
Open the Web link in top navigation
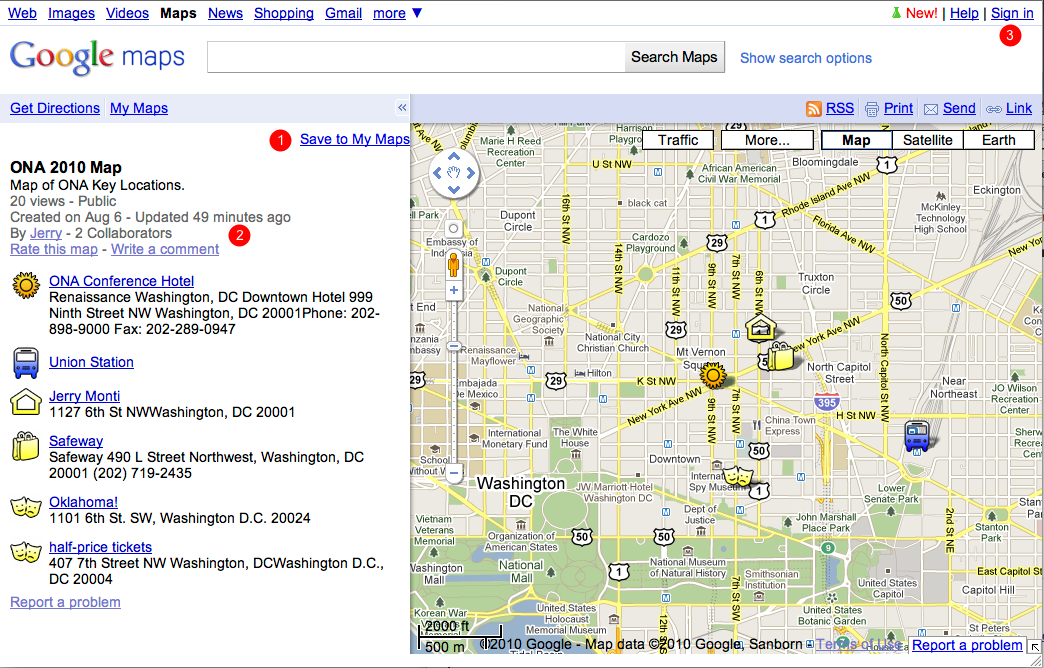click(x=22, y=13)
